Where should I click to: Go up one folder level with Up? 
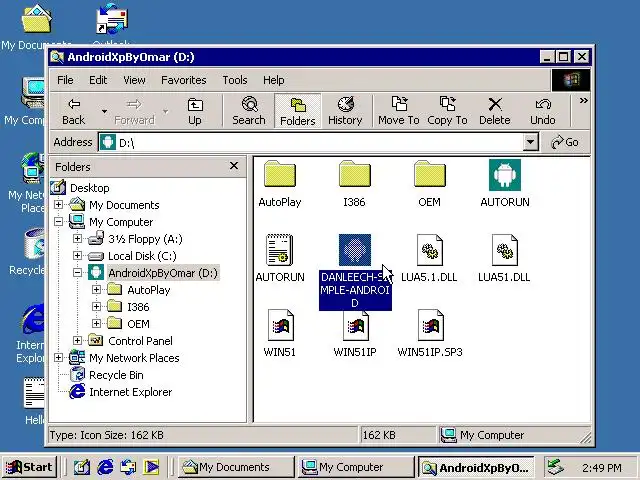pos(195,111)
